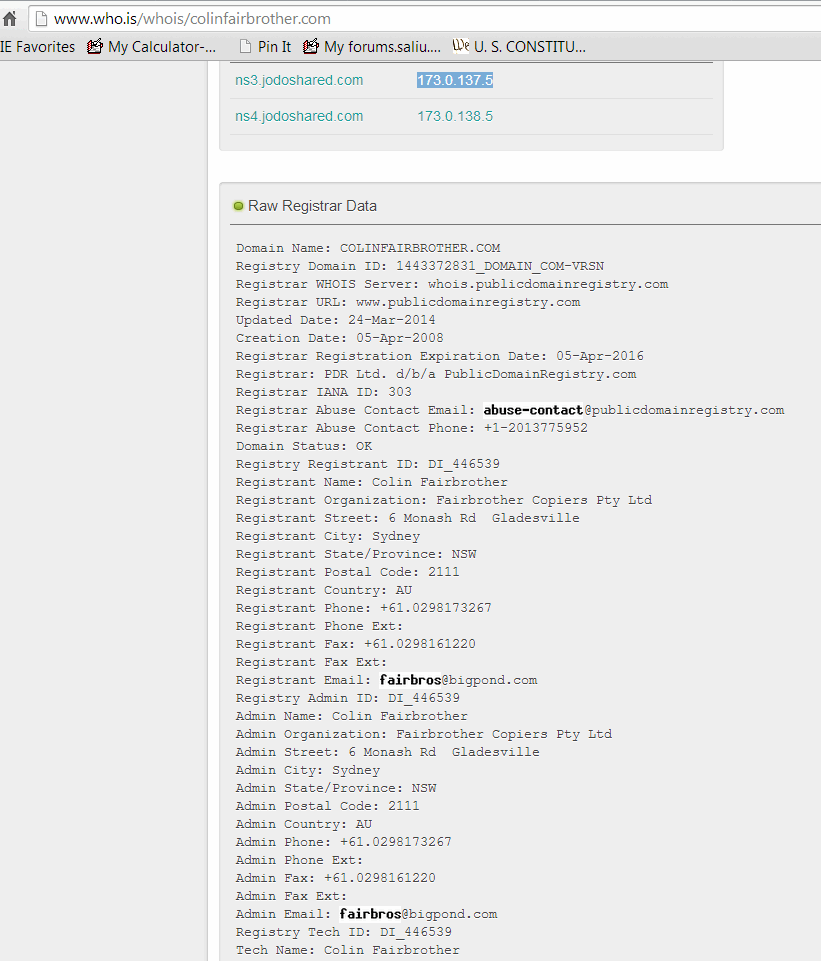Click Abuse Contact Phone +1-2013775952
This screenshot has height=961, width=821.
point(412,428)
